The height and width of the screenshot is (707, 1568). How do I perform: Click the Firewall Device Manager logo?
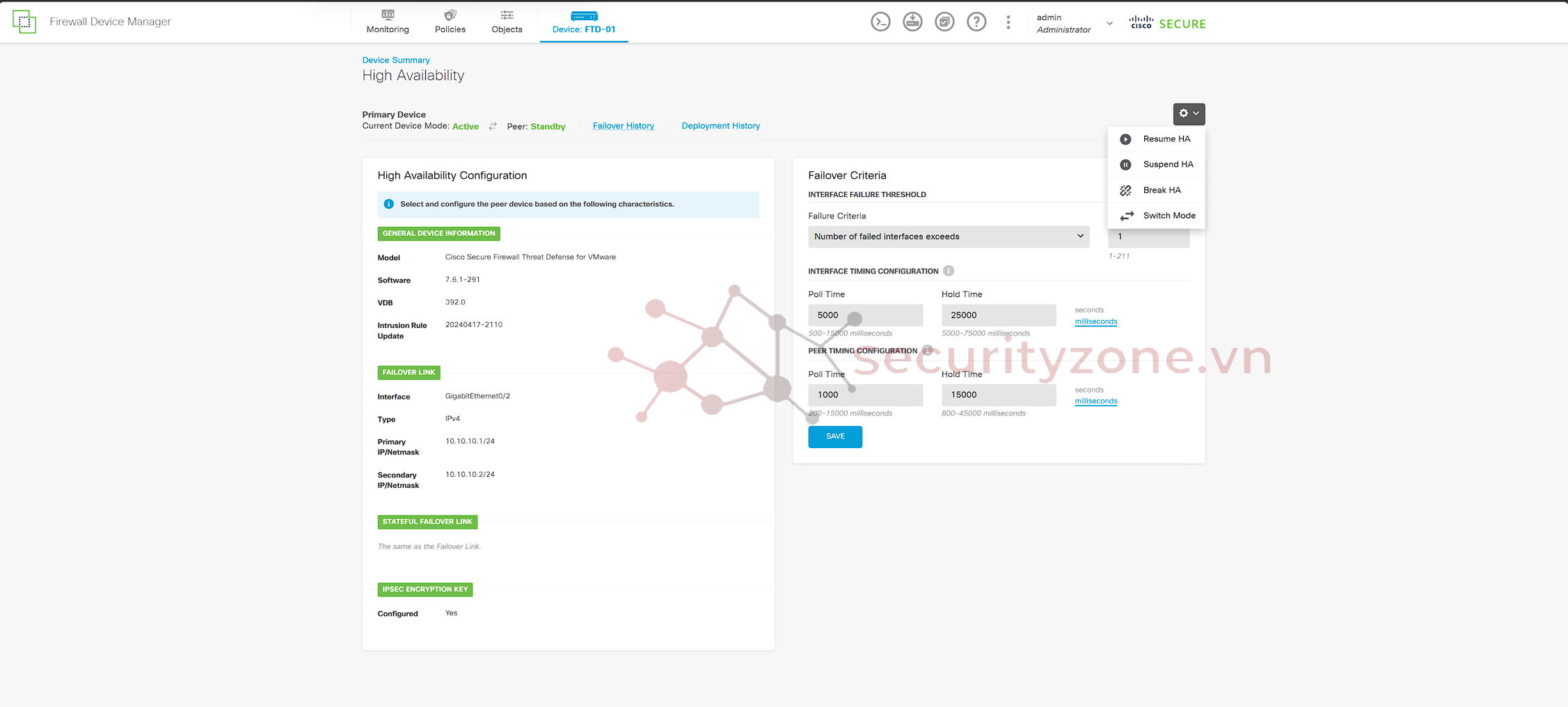[24, 22]
